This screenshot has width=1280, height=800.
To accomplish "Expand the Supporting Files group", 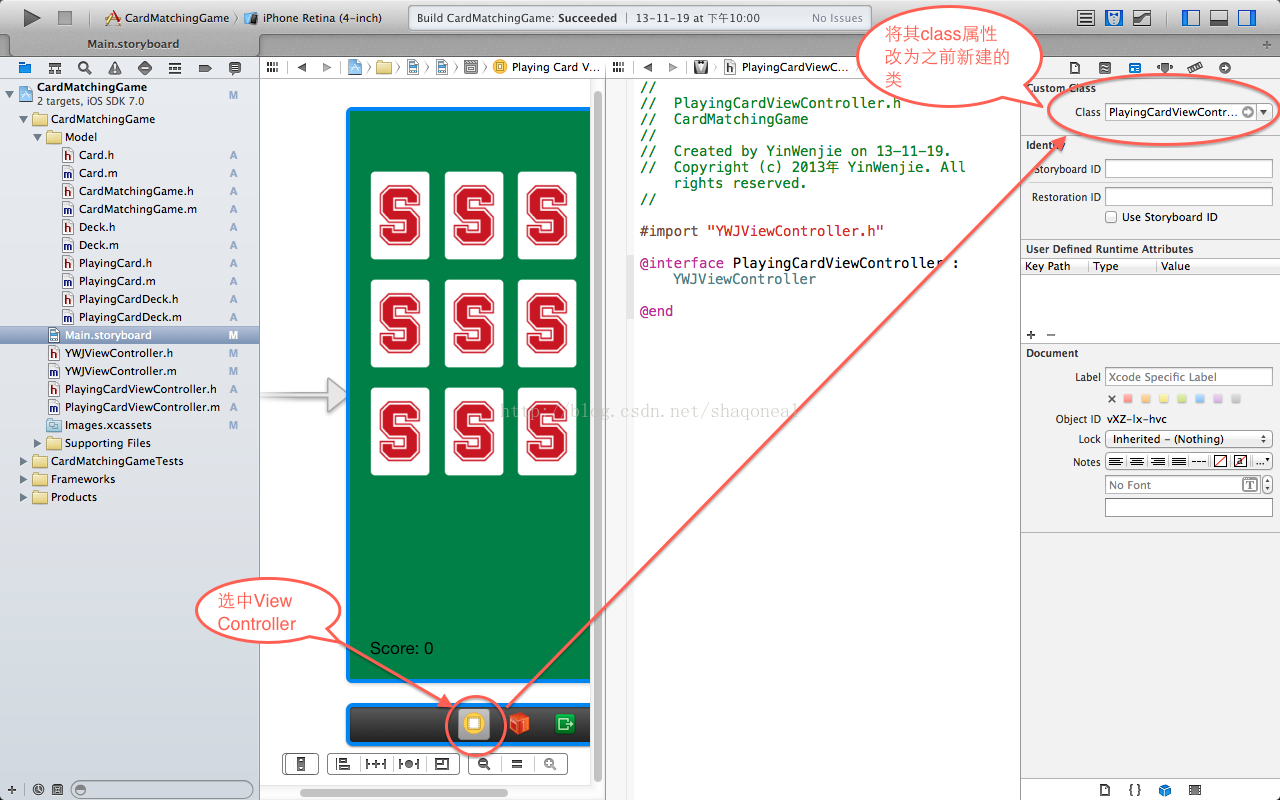I will (38, 443).
